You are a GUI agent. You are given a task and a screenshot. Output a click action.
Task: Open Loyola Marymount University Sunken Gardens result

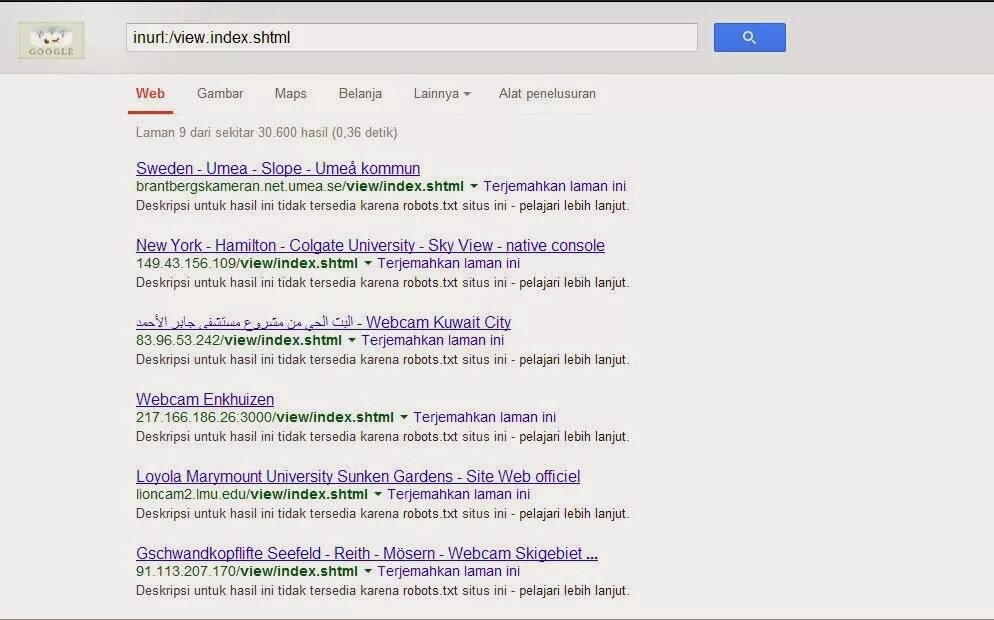point(358,476)
